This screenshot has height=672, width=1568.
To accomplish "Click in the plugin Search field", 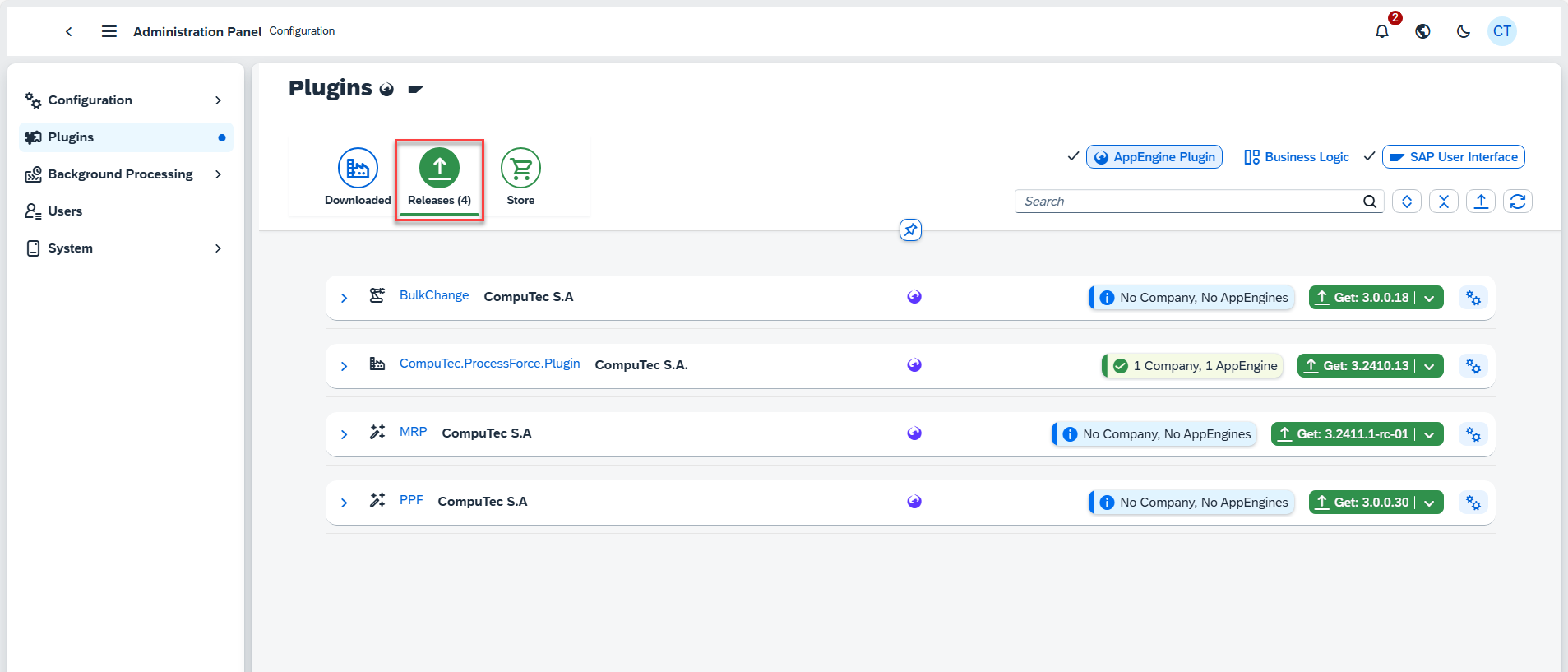I will tap(1188, 202).
